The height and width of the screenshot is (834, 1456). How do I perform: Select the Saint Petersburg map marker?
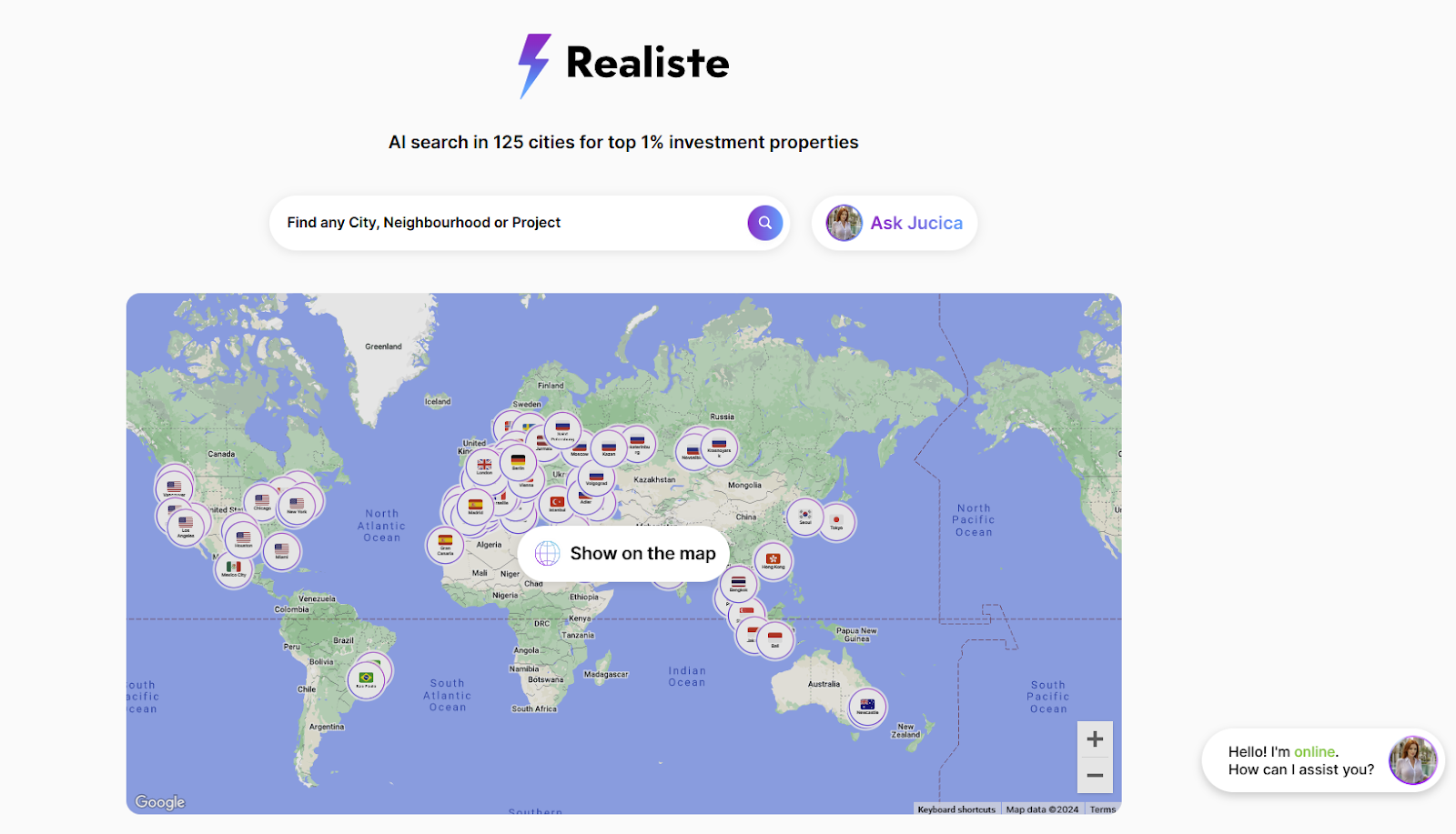click(x=562, y=430)
